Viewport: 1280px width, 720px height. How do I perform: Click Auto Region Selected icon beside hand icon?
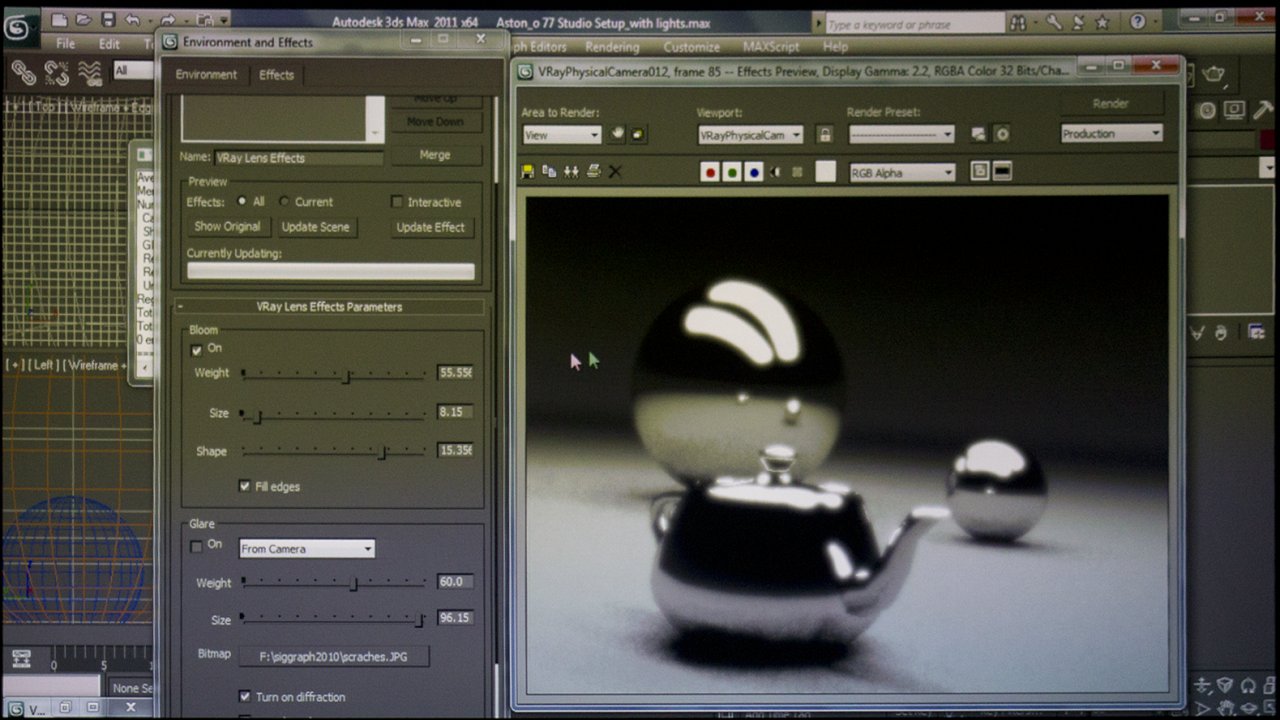[638, 134]
